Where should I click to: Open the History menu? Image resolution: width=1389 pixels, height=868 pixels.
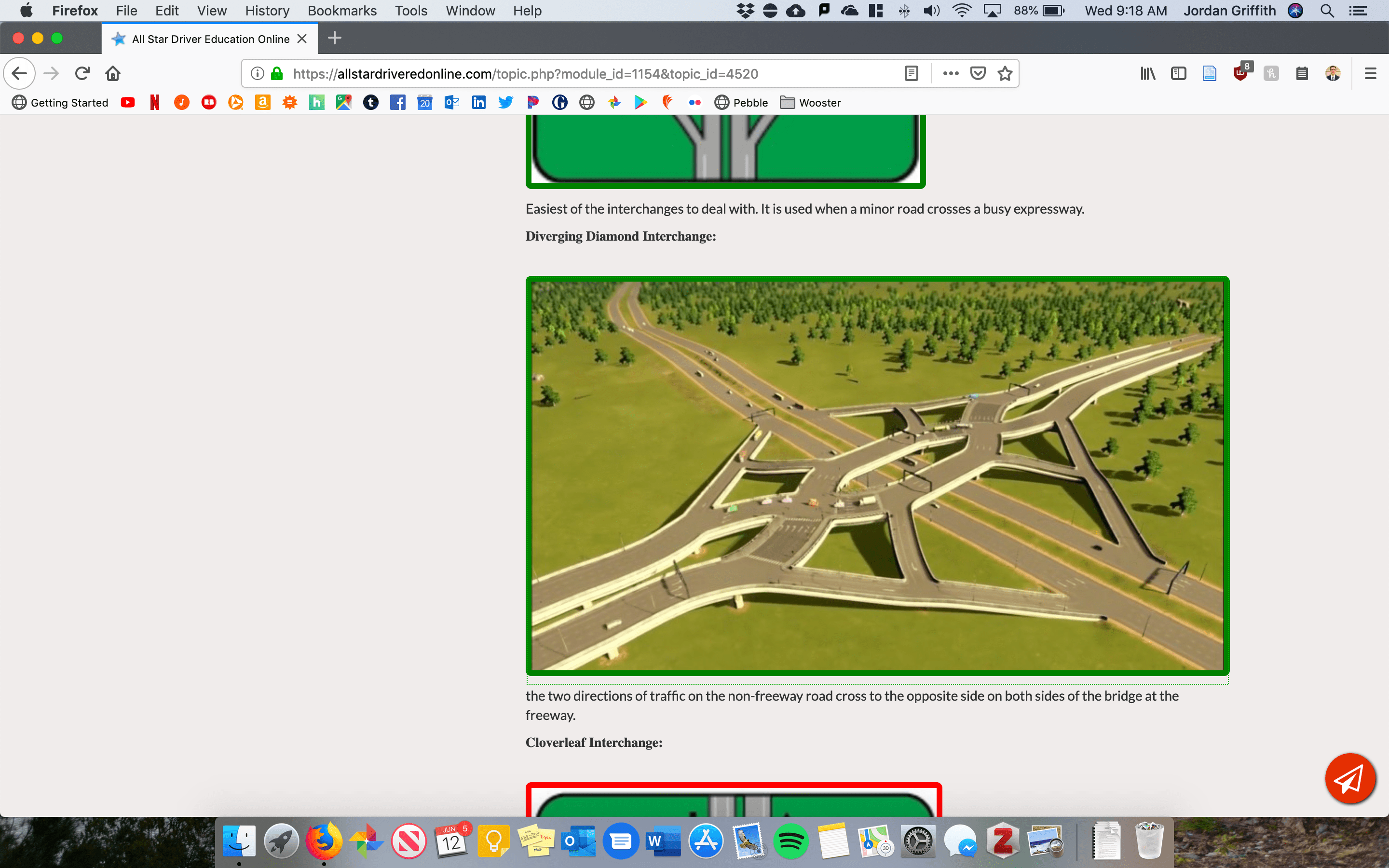(x=267, y=10)
